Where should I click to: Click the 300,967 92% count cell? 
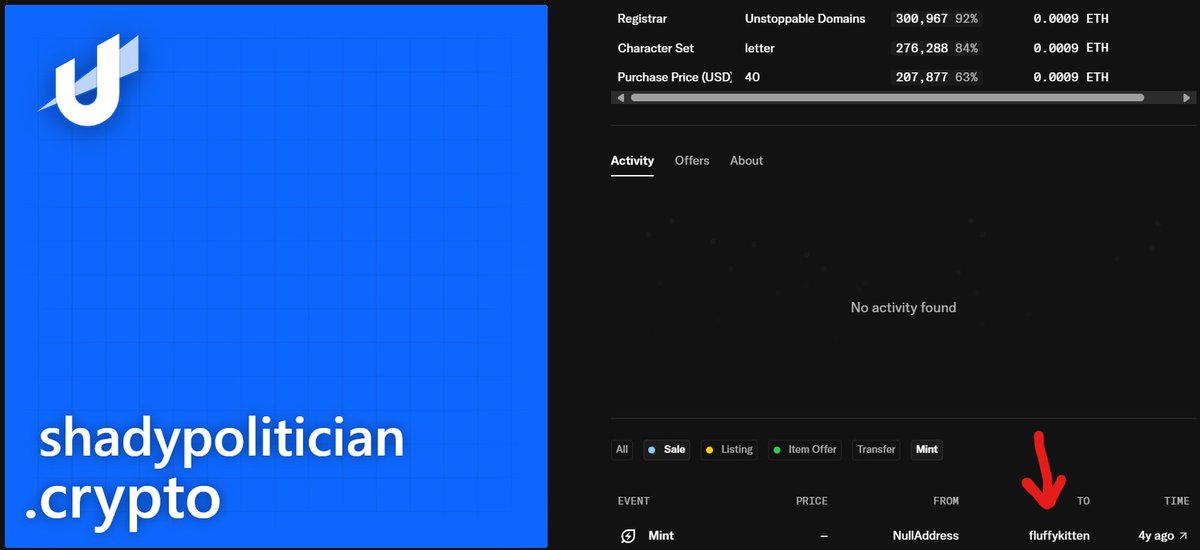[x=935, y=19]
